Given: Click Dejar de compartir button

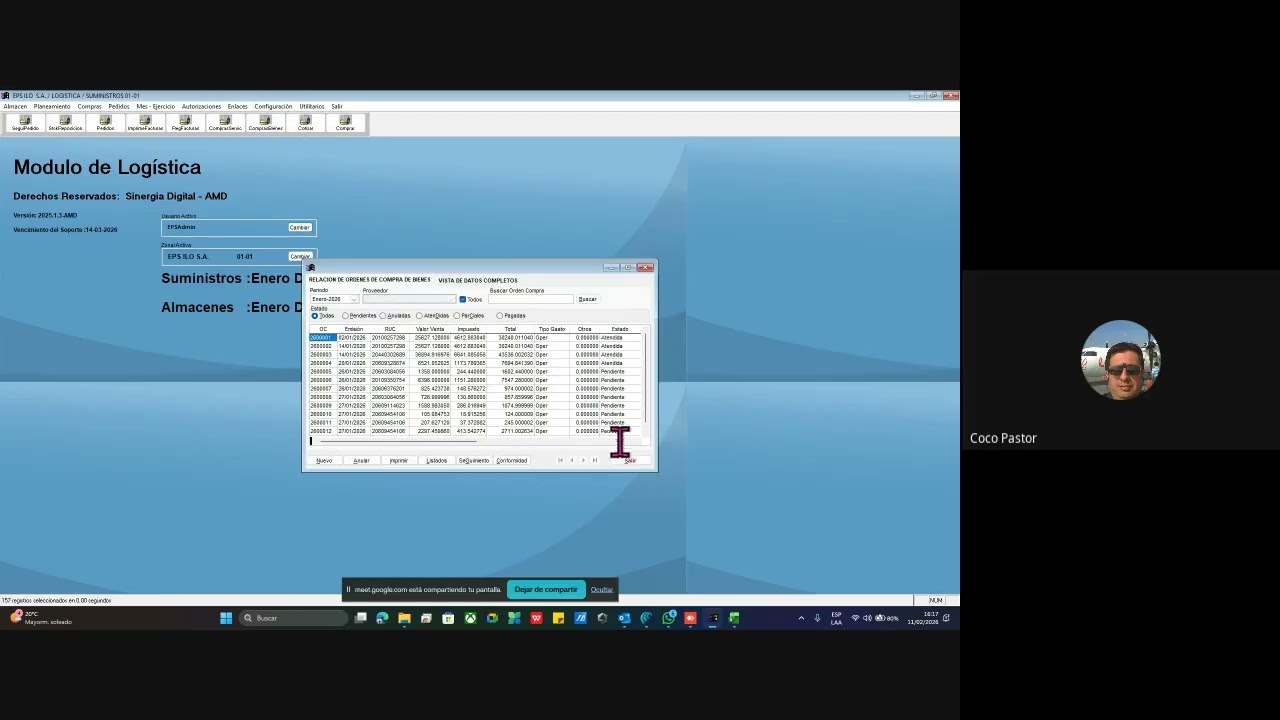Looking at the screenshot, I should point(546,590).
